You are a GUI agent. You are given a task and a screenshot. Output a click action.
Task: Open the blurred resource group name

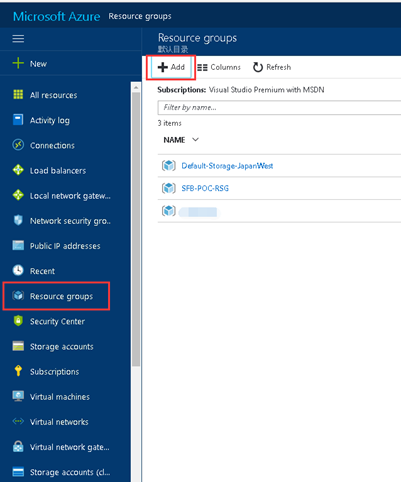pos(199,212)
